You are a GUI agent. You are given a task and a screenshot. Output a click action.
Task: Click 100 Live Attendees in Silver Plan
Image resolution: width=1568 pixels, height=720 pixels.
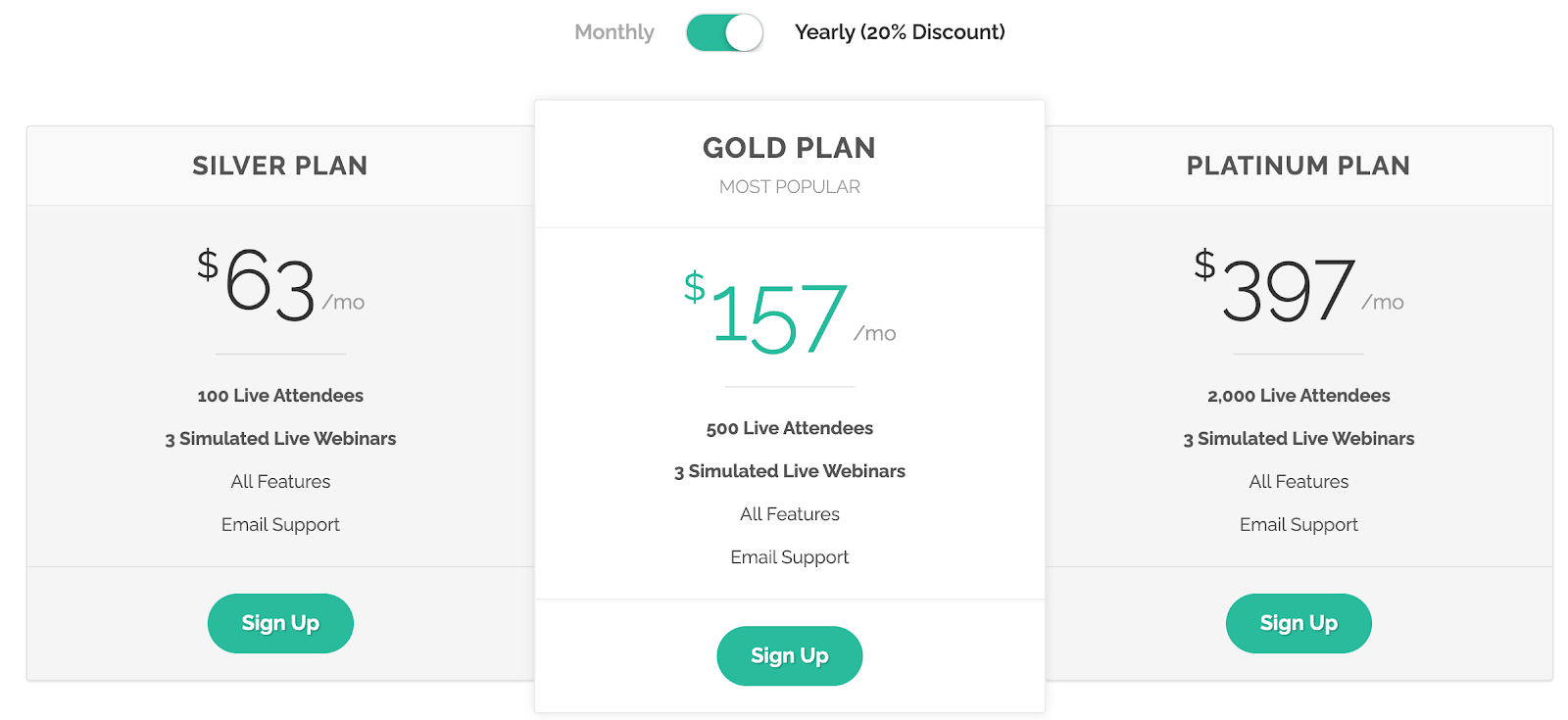click(x=280, y=396)
